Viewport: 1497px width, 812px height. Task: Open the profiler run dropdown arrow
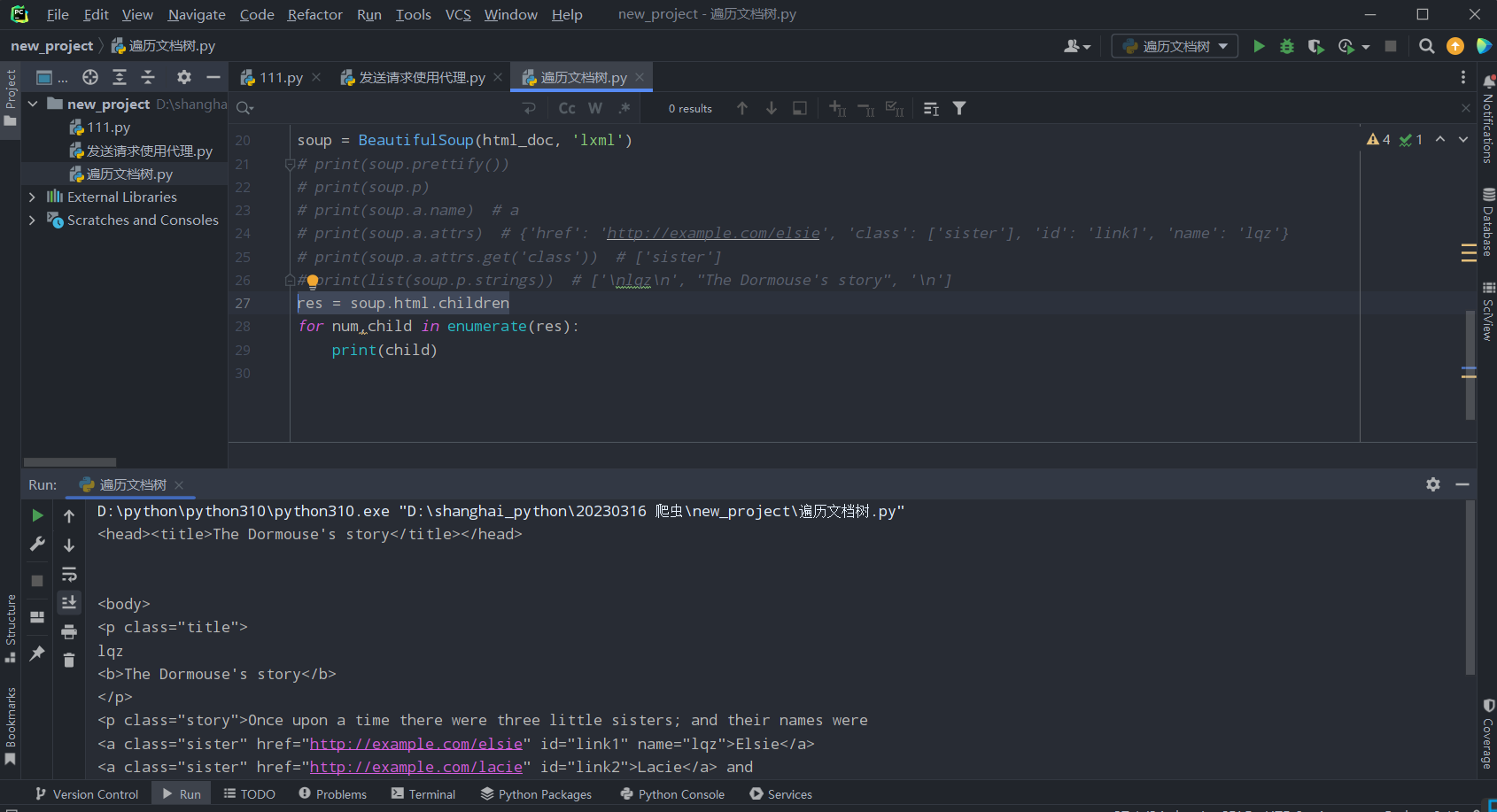(1366, 47)
